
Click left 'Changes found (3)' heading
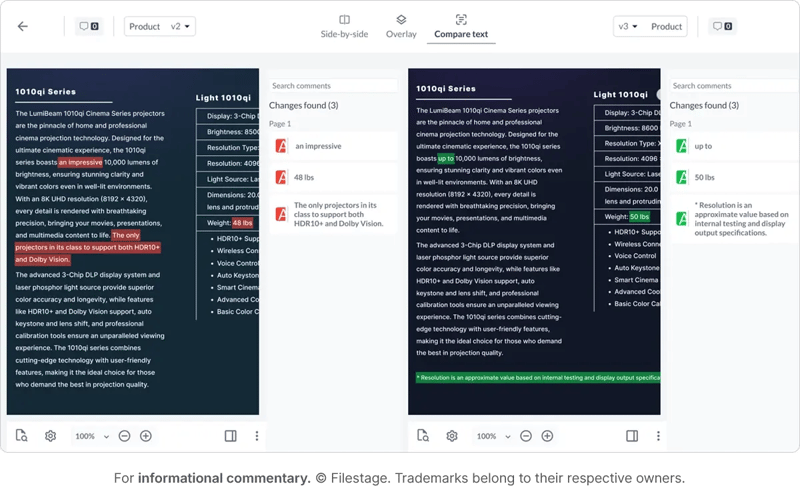304,106
